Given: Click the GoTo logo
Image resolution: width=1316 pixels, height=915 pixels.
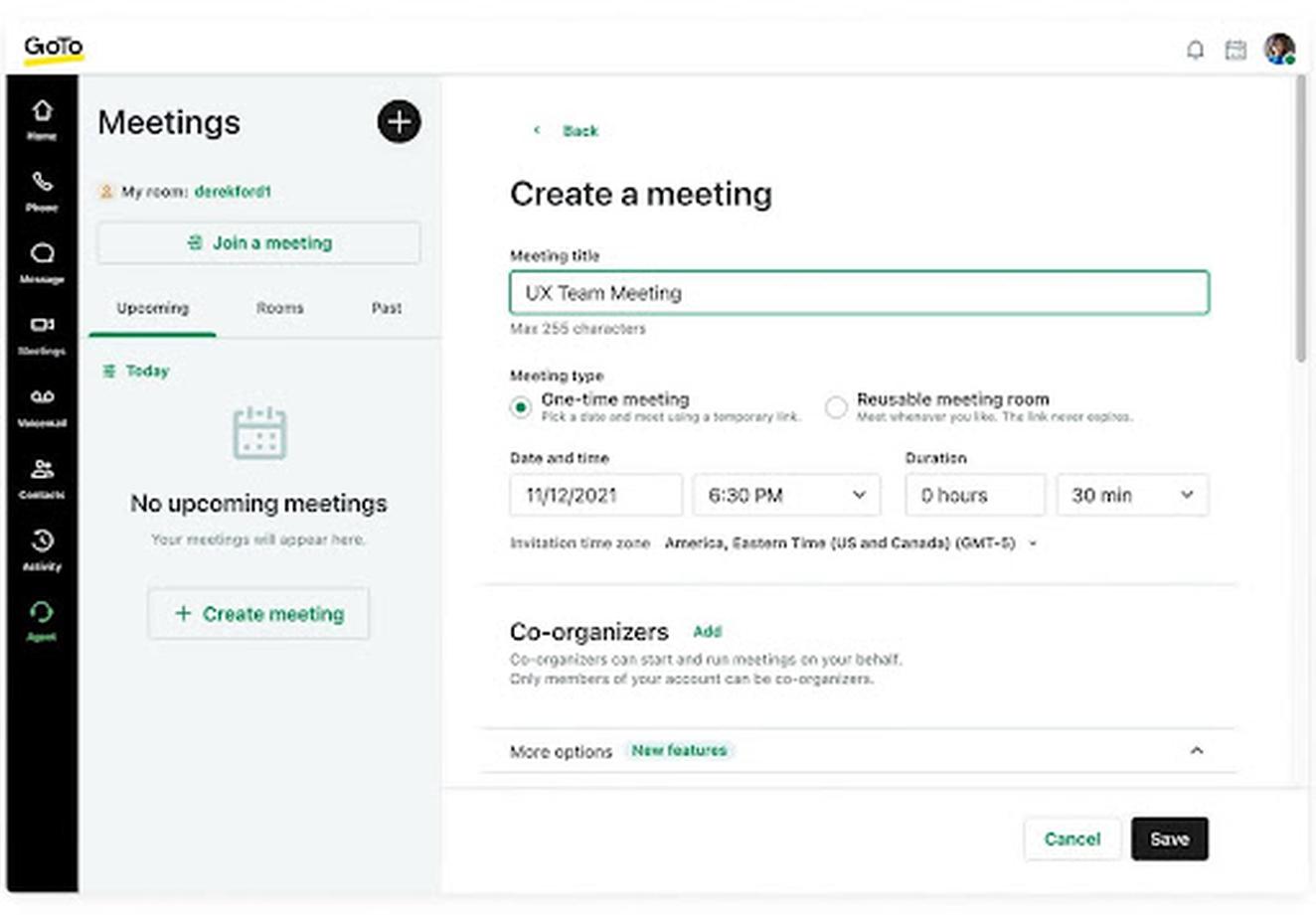Looking at the screenshot, I should pos(54,48).
